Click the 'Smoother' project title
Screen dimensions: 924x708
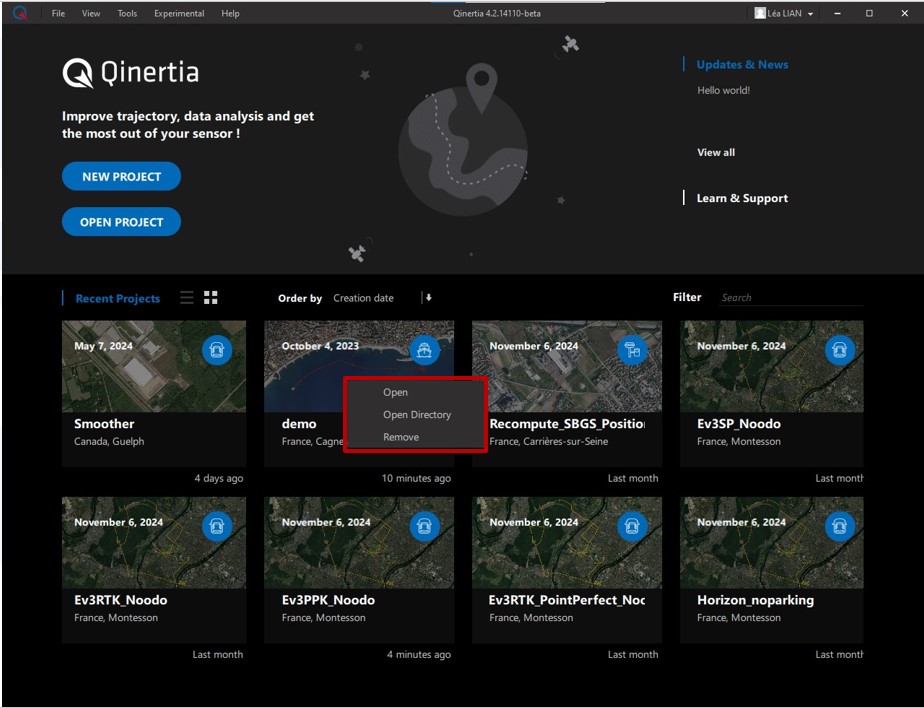pos(104,424)
